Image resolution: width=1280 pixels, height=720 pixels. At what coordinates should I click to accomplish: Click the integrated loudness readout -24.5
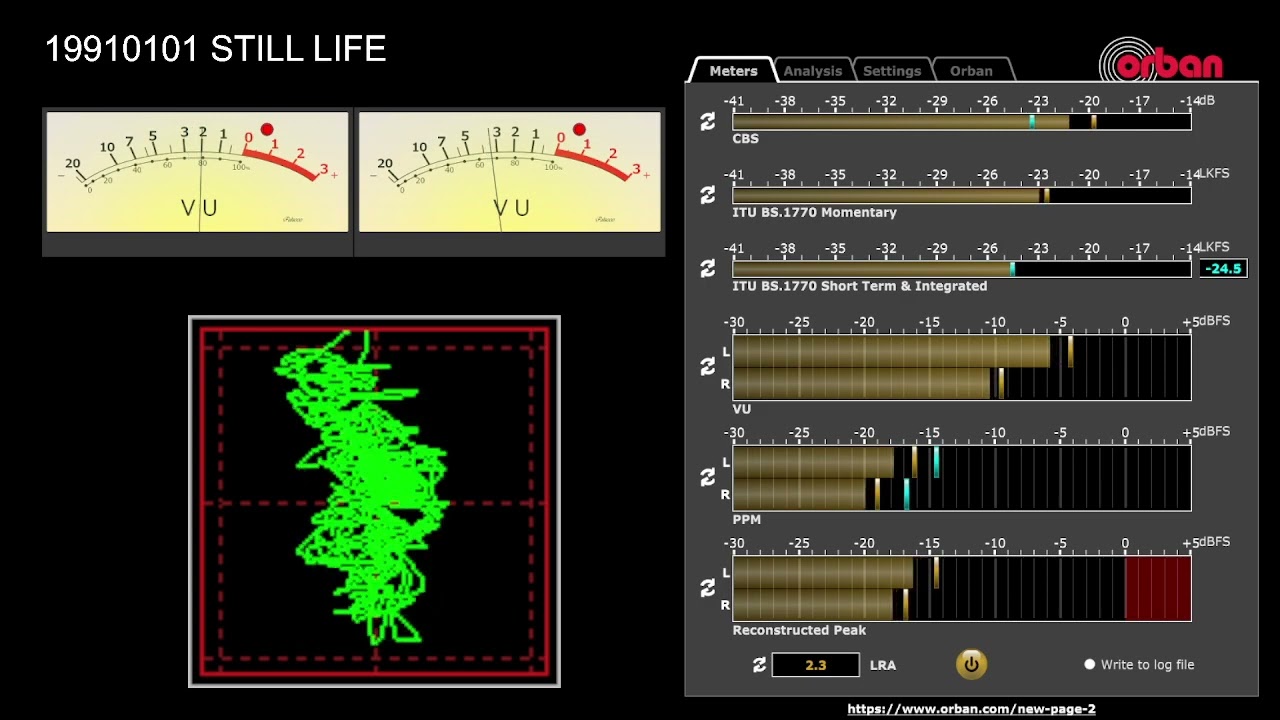click(1223, 268)
